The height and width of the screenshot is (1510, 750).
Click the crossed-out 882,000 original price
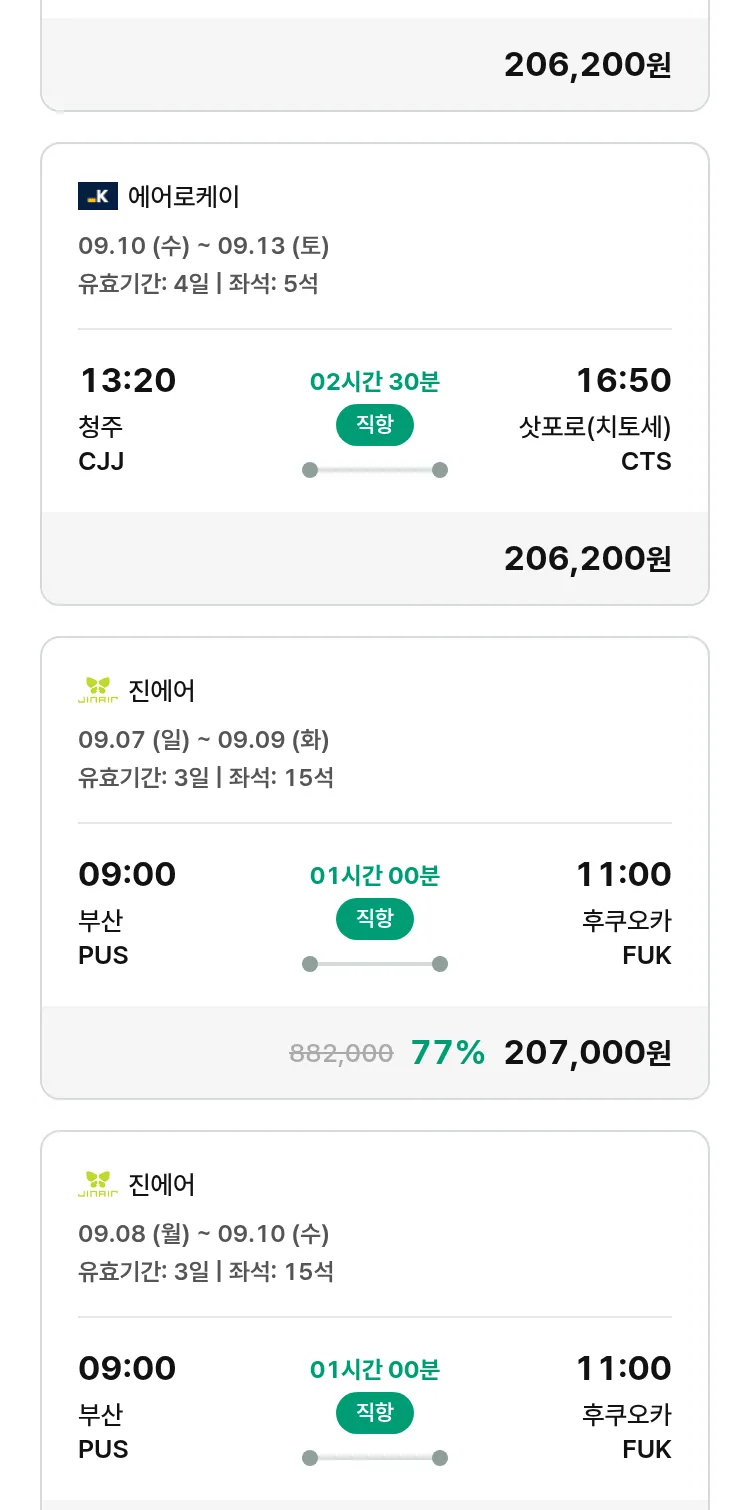point(341,1053)
